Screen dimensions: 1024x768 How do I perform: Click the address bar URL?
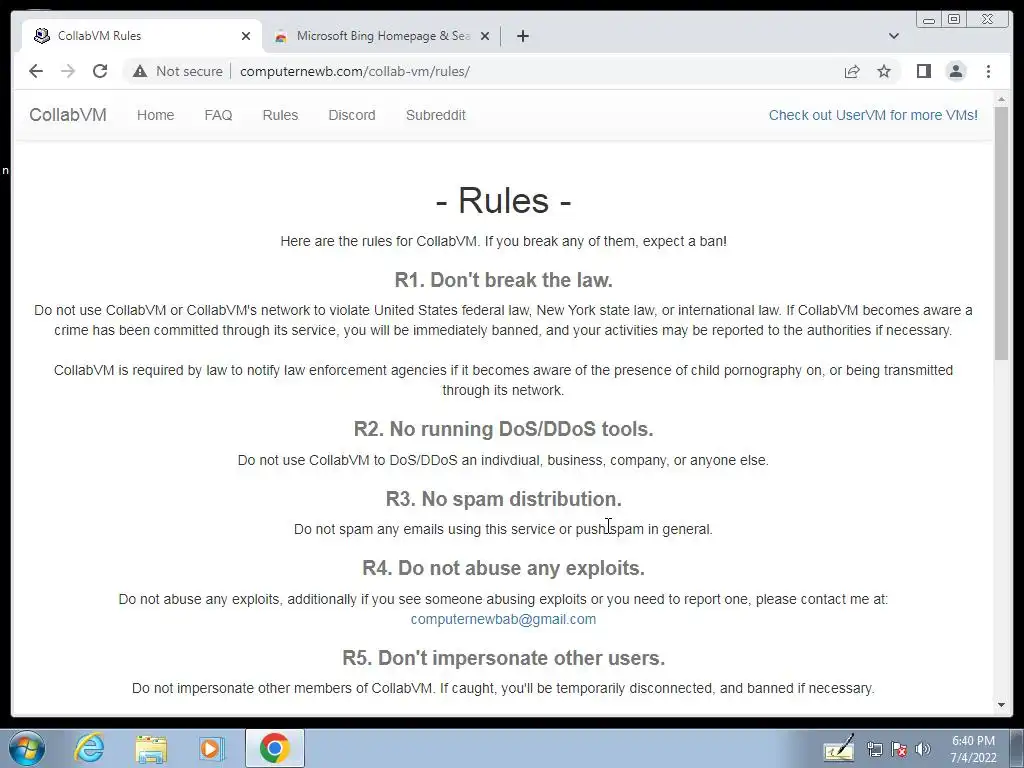click(355, 71)
